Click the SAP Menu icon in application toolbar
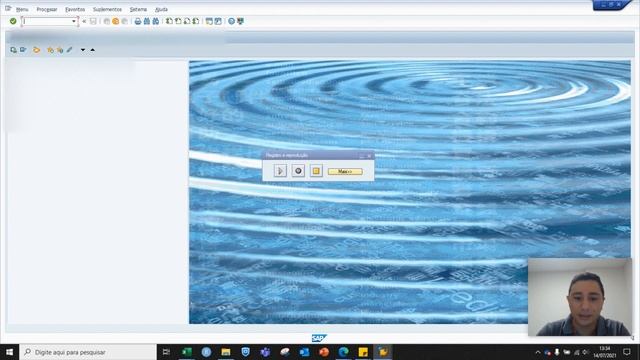Screen dimensions: 640x360 click(x=23, y=50)
